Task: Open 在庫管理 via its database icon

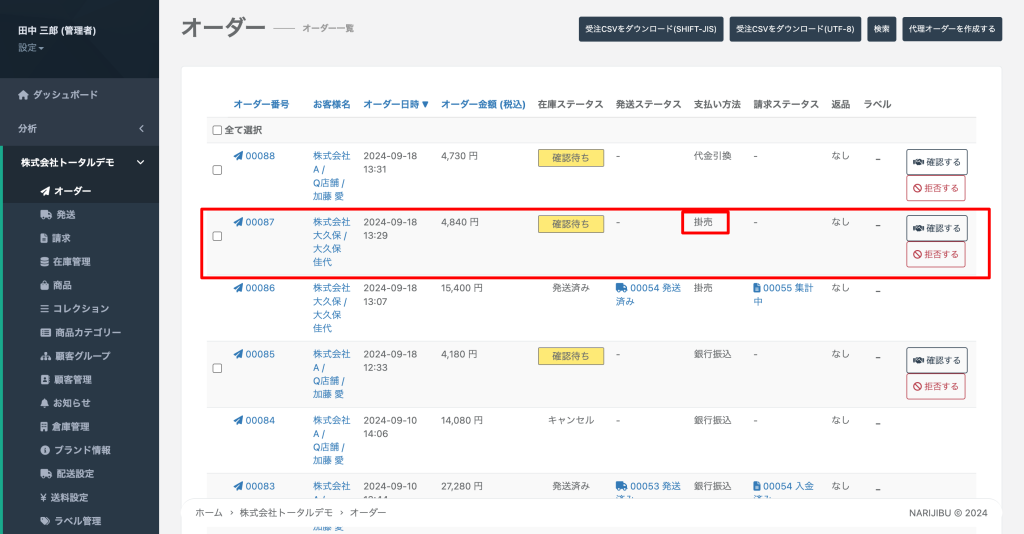Action: tap(44, 262)
